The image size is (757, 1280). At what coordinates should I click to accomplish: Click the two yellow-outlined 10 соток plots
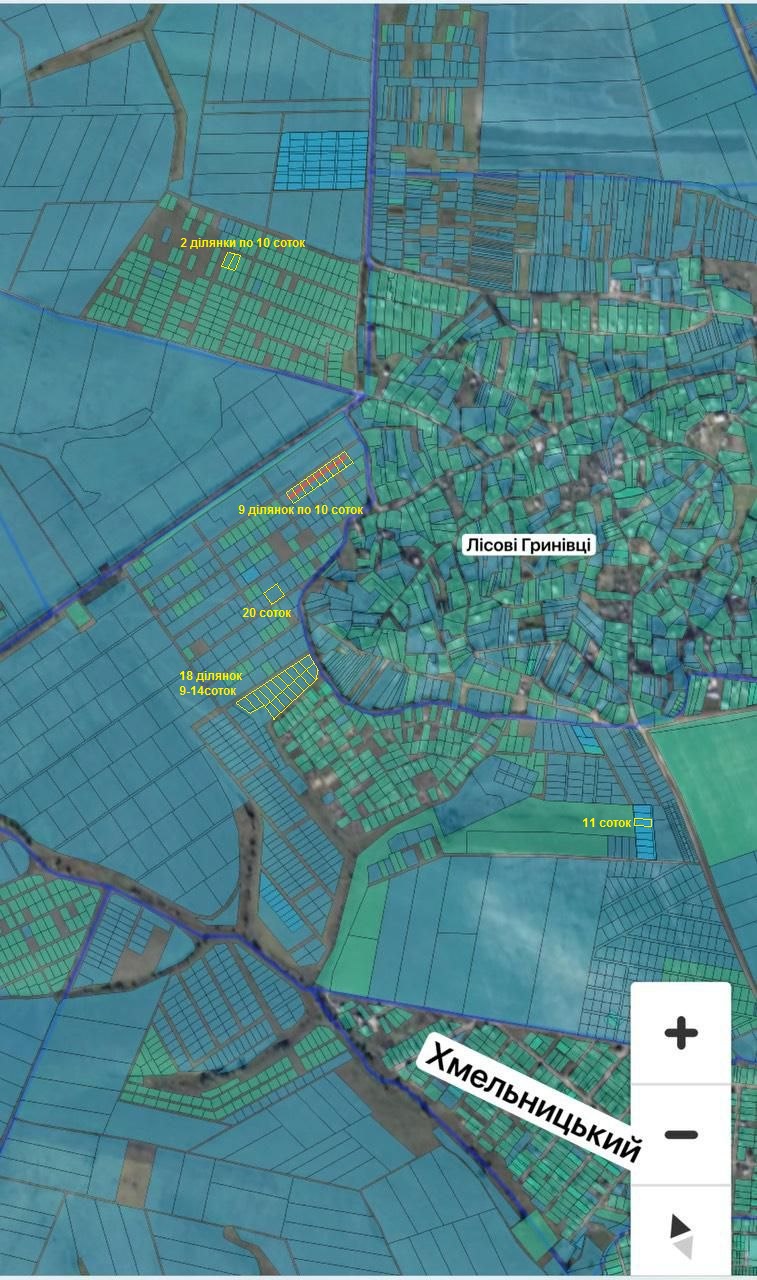(231, 261)
